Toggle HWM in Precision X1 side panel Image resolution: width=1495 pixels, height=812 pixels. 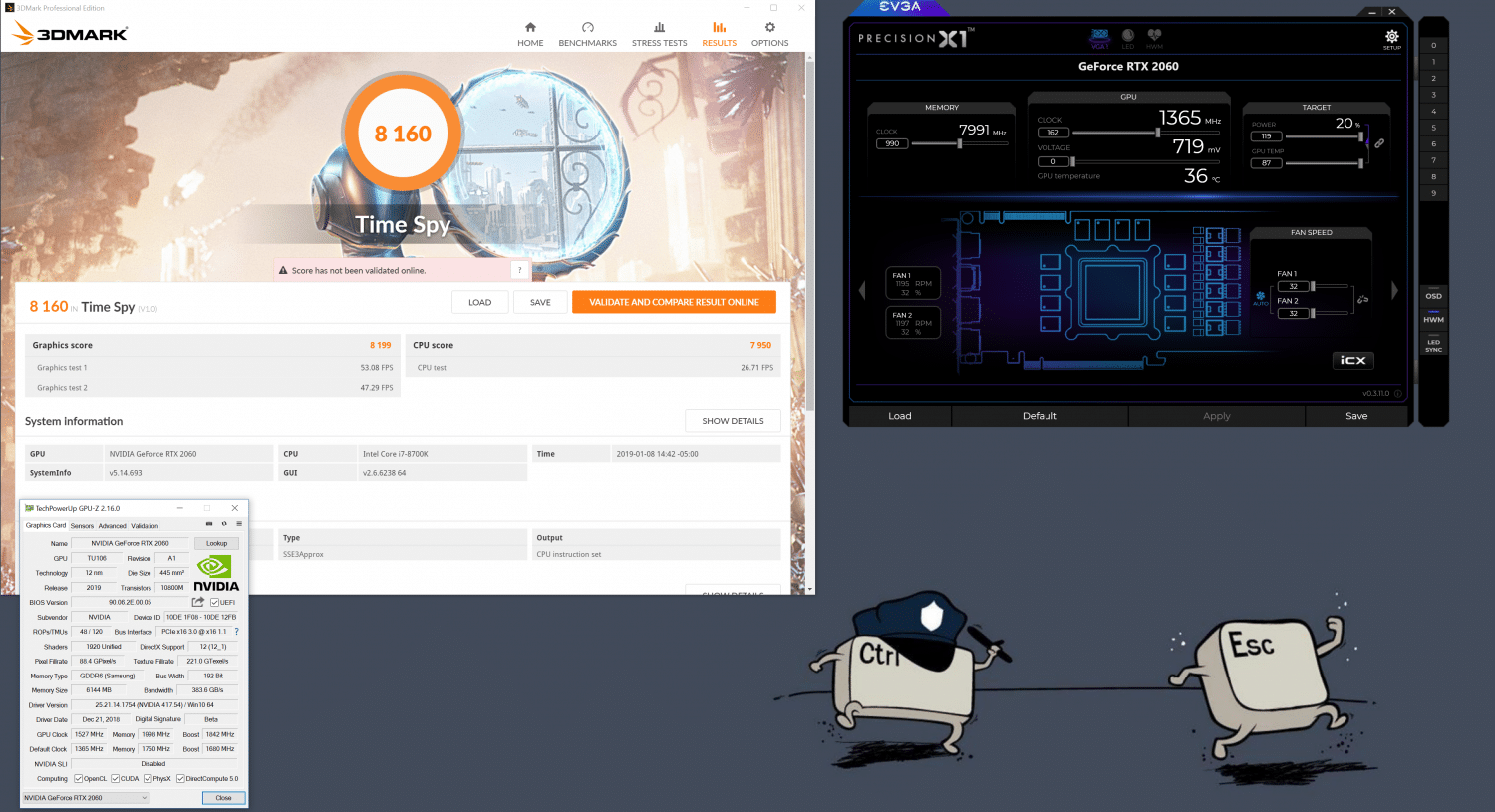pos(1433,320)
